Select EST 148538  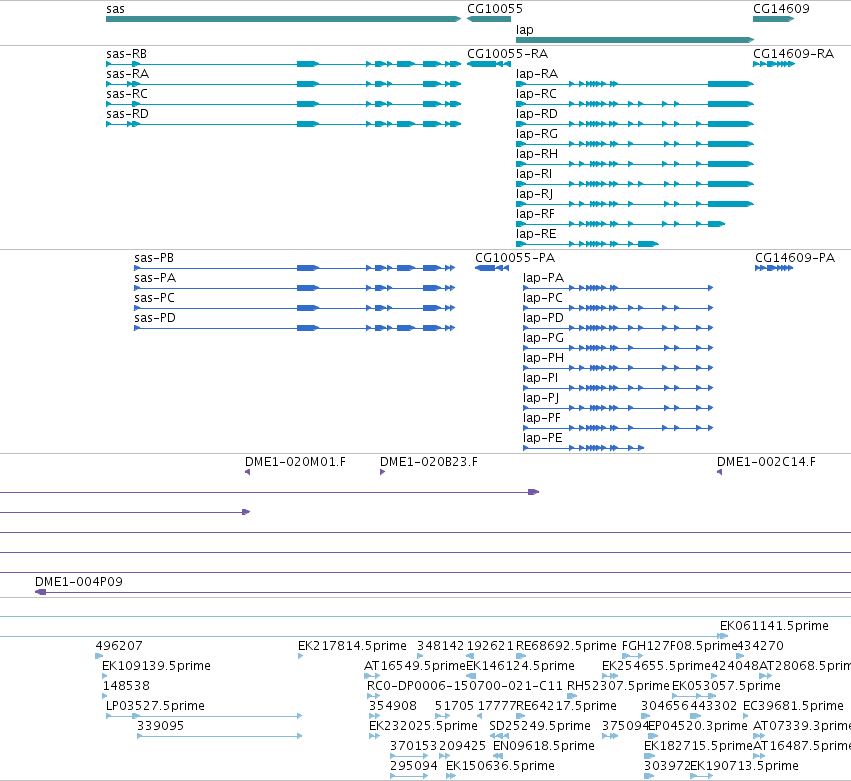[126, 686]
